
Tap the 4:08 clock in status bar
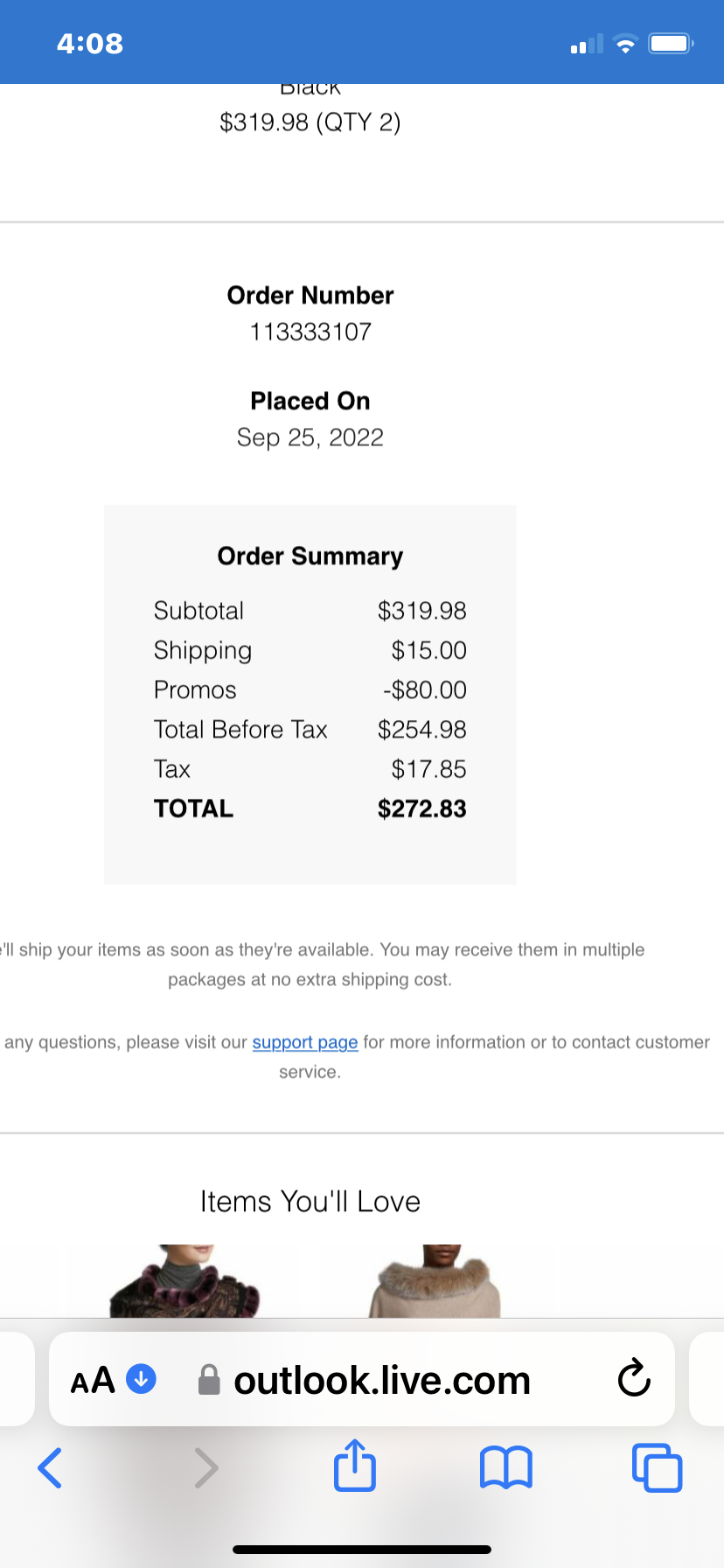[x=90, y=44]
